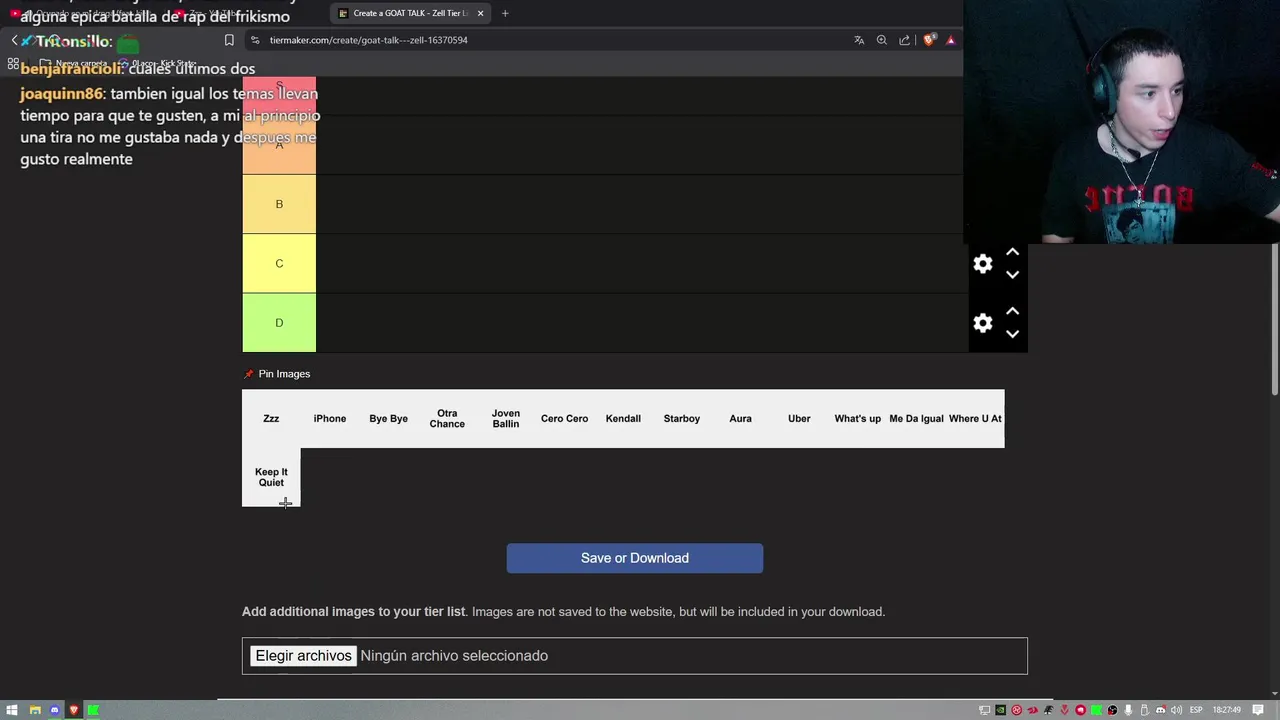Select the Bye Bye song tile
Screen dimensions: 1280x720
tap(388, 418)
